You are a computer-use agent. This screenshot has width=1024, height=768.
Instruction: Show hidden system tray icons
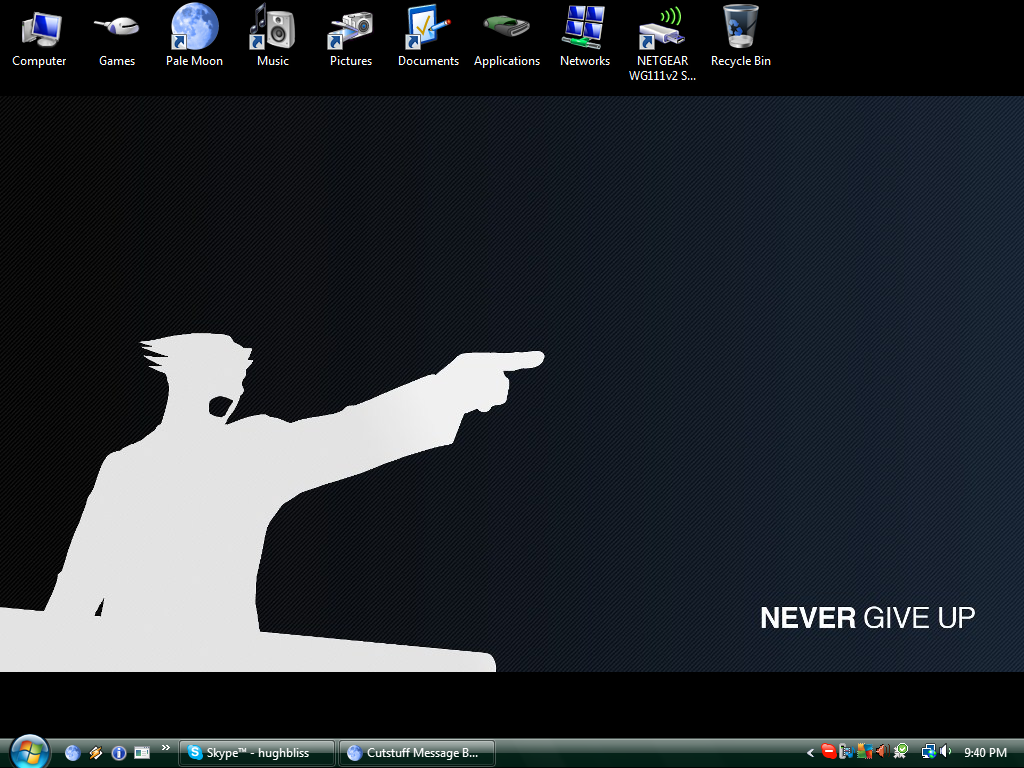click(811, 753)
